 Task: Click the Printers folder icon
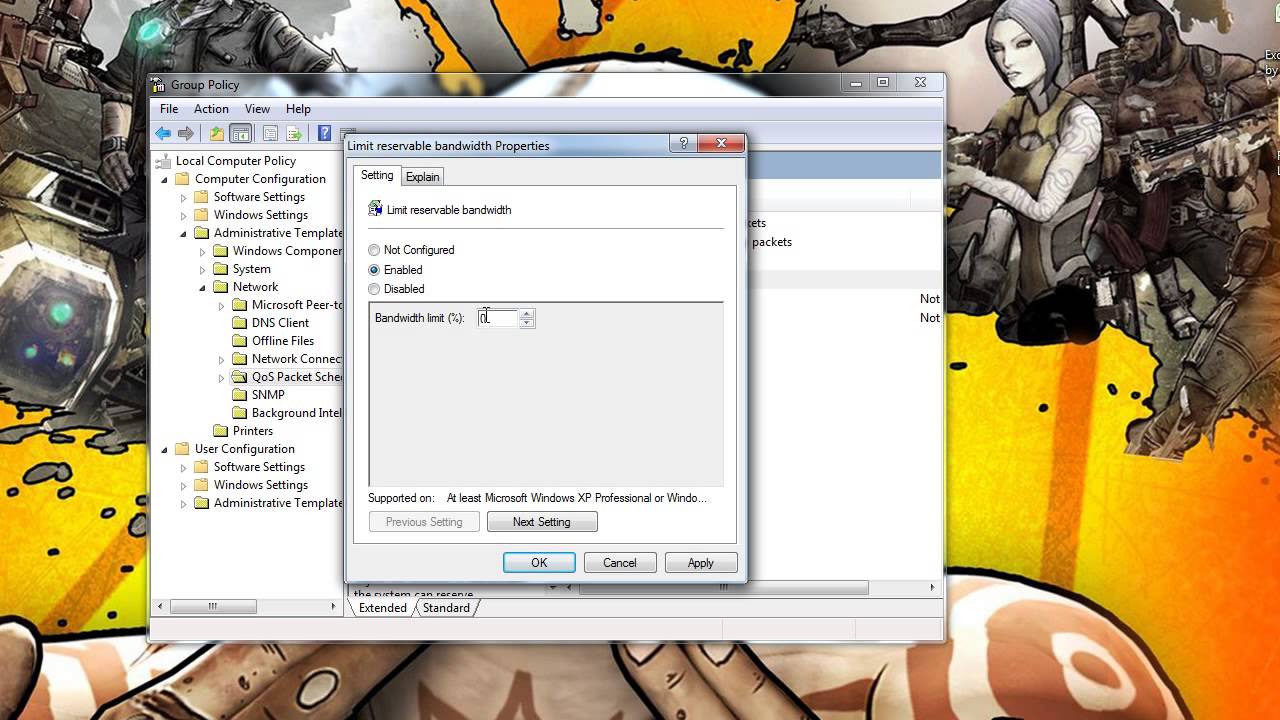(220, 431)
